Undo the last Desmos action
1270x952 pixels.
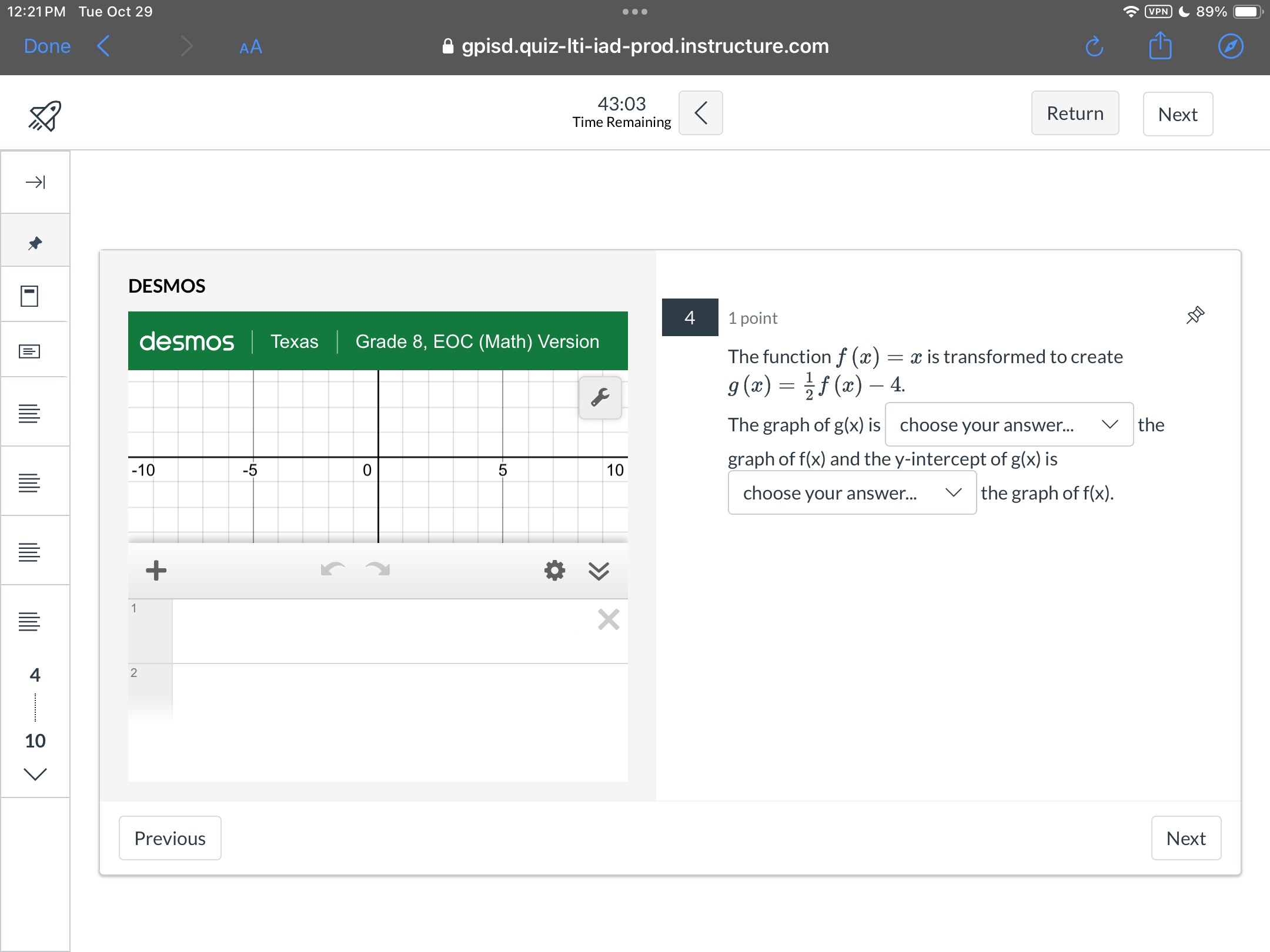(333, 569)
